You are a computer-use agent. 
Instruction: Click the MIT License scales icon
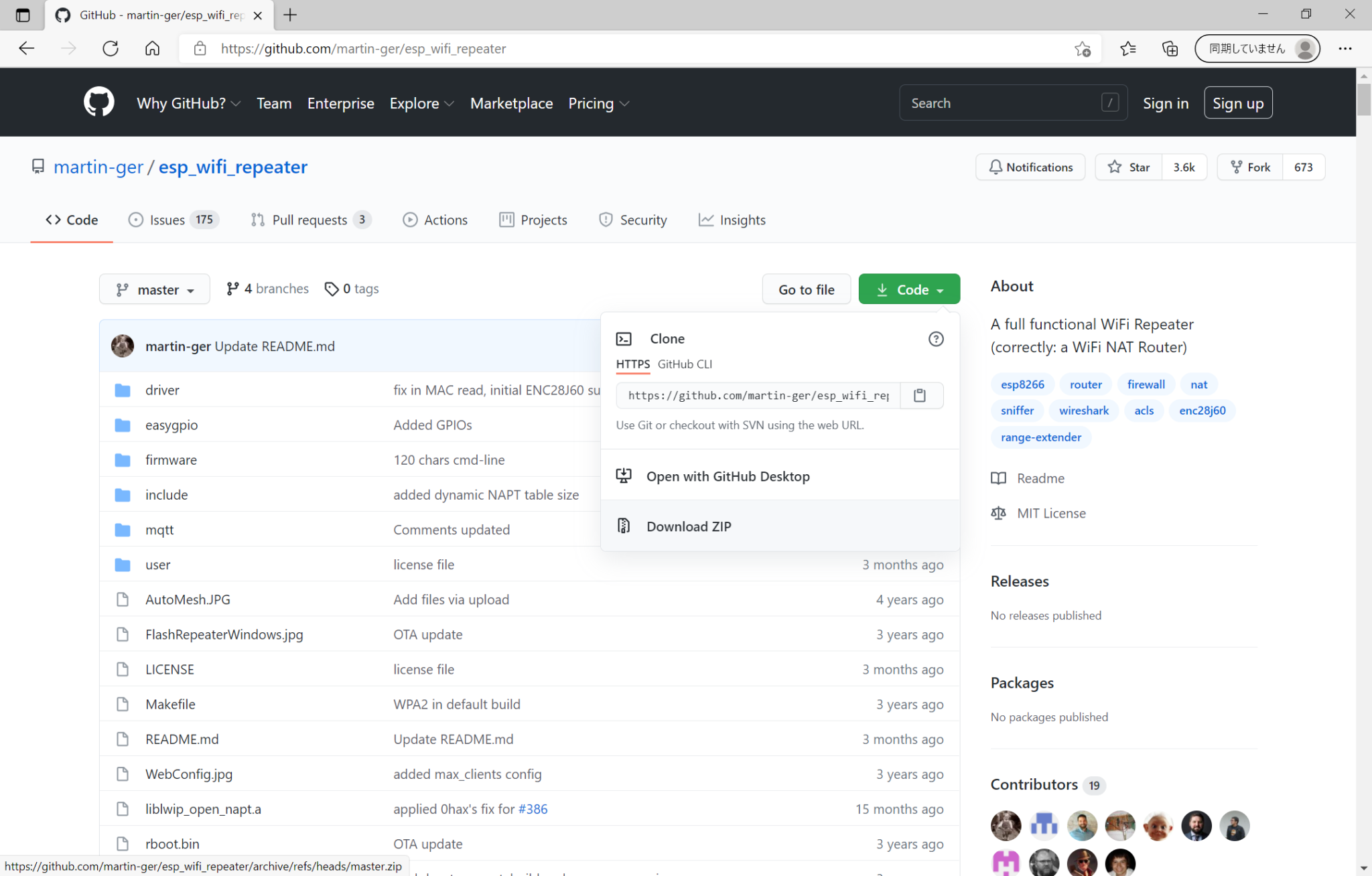point(998,513)
